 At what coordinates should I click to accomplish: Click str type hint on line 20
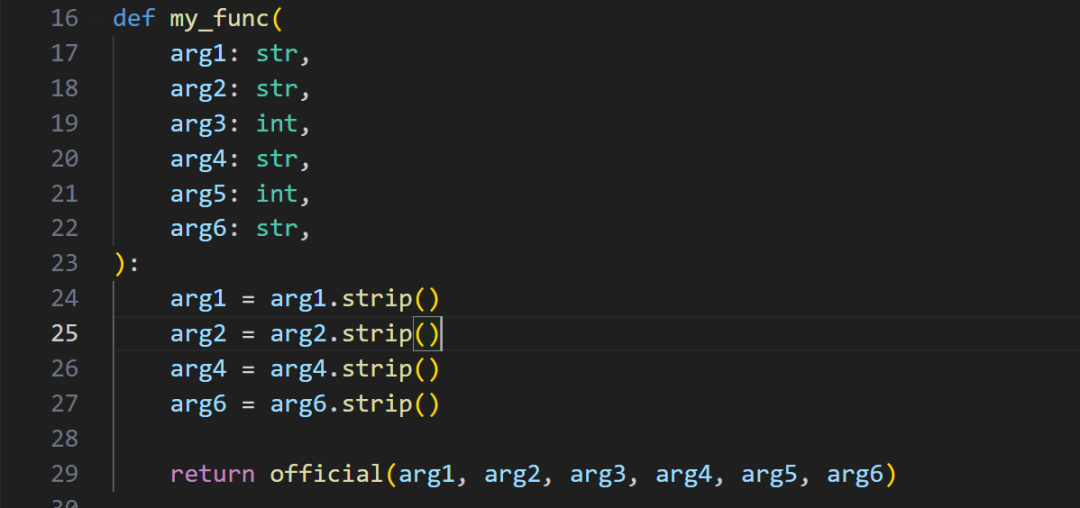(x=278, y=159)
